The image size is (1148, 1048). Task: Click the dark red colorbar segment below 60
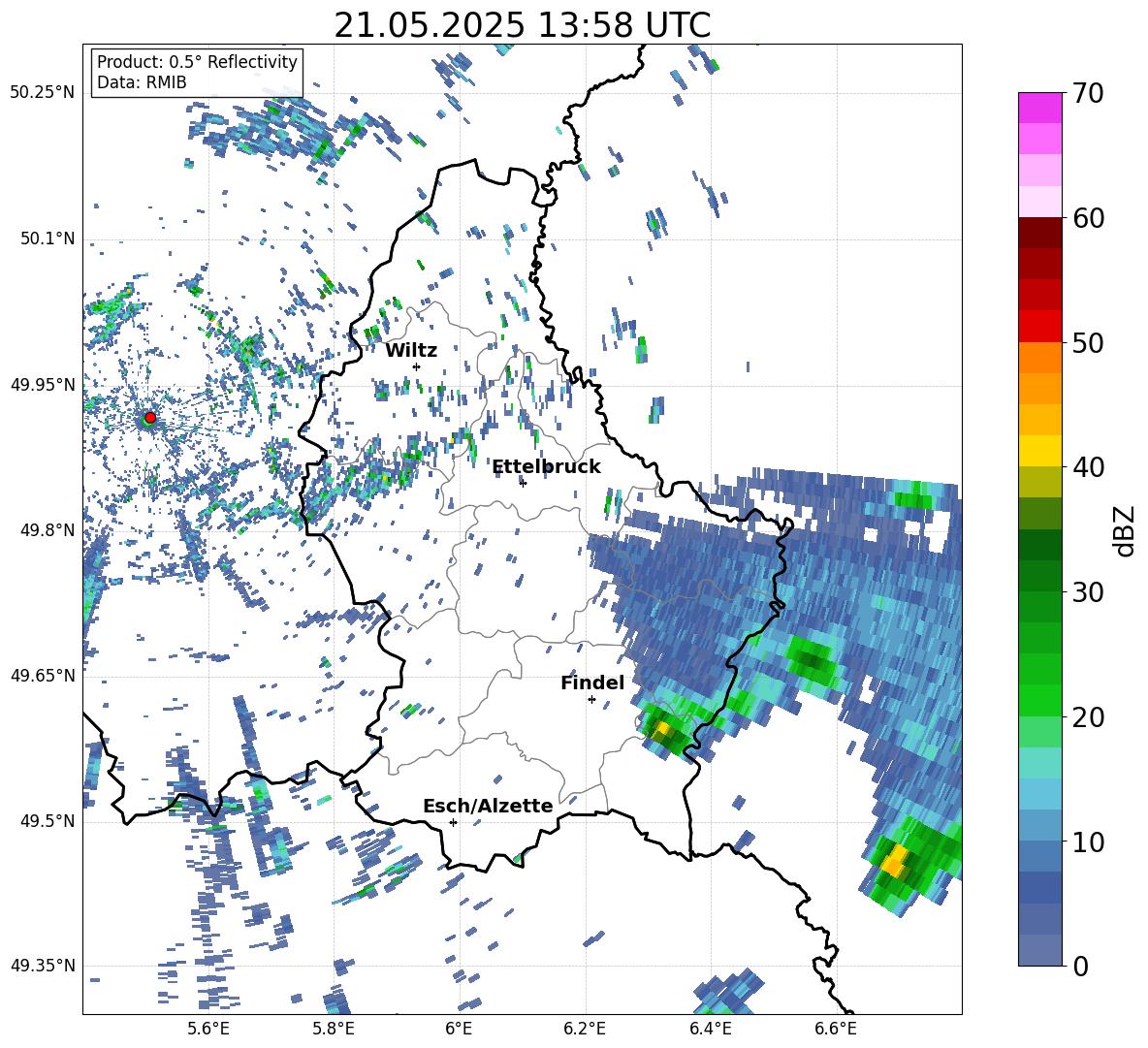tap(1039, 233)
